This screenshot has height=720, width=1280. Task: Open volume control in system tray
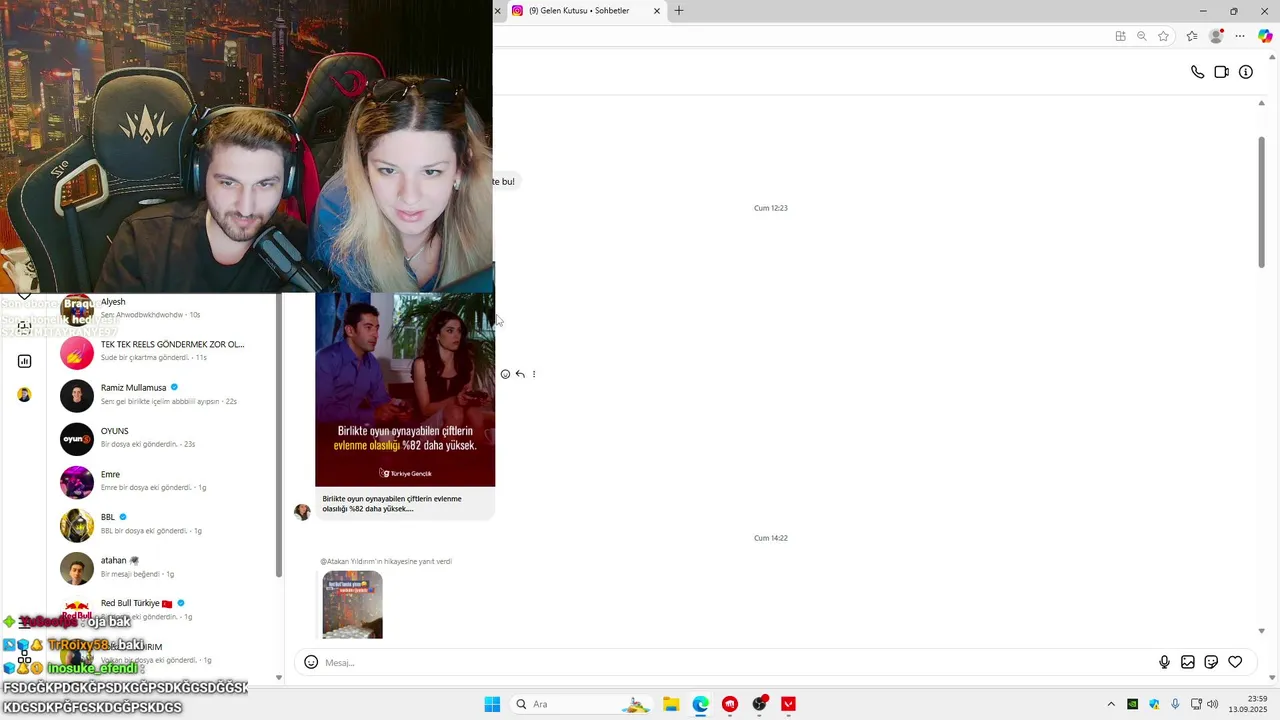pos(1213,704)
